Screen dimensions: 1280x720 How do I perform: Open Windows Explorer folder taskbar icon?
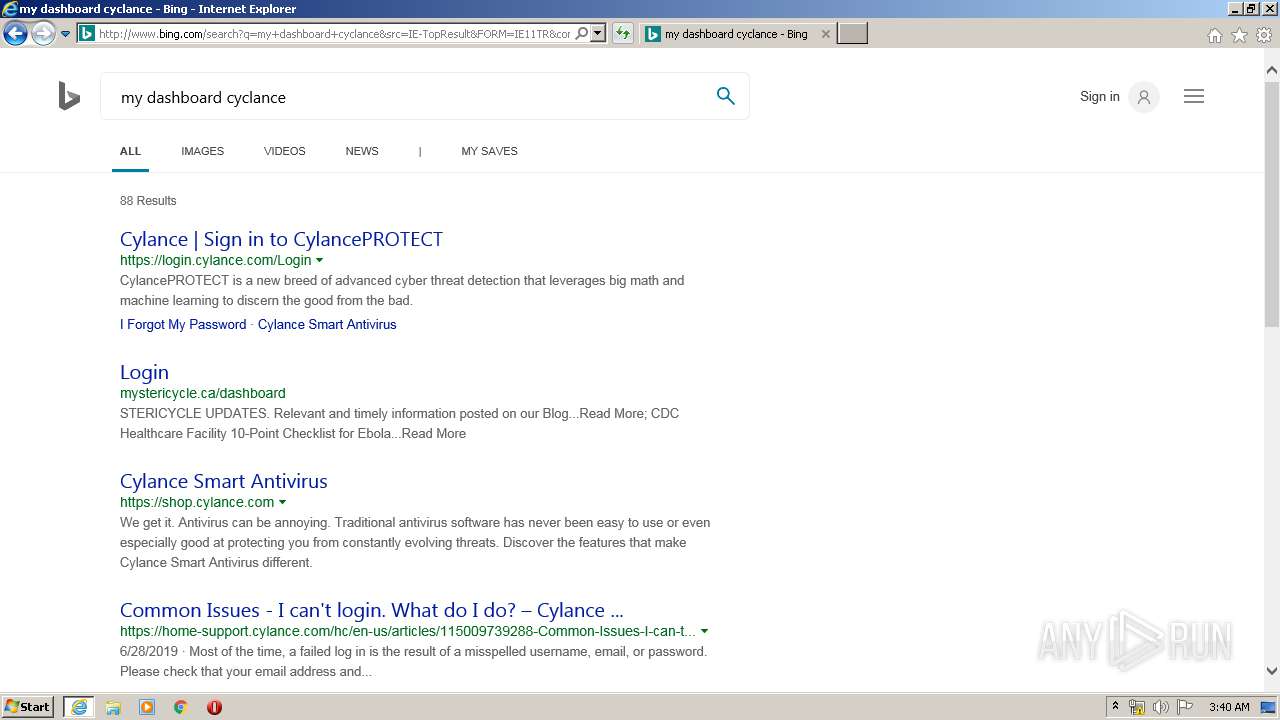pos(113,707)
